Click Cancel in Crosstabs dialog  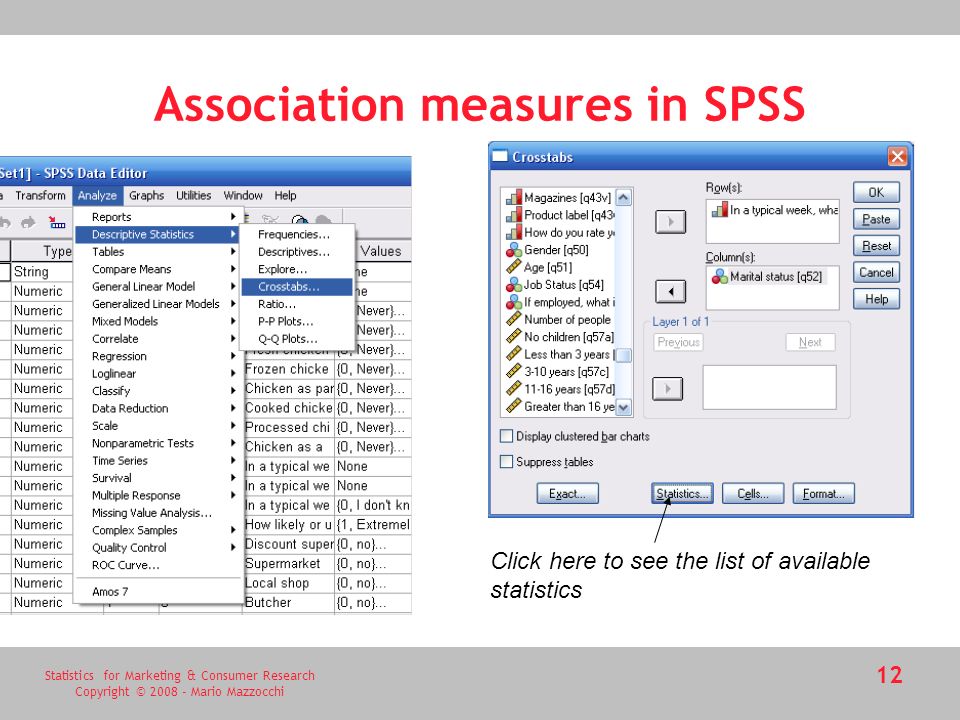tap(876, 272)
